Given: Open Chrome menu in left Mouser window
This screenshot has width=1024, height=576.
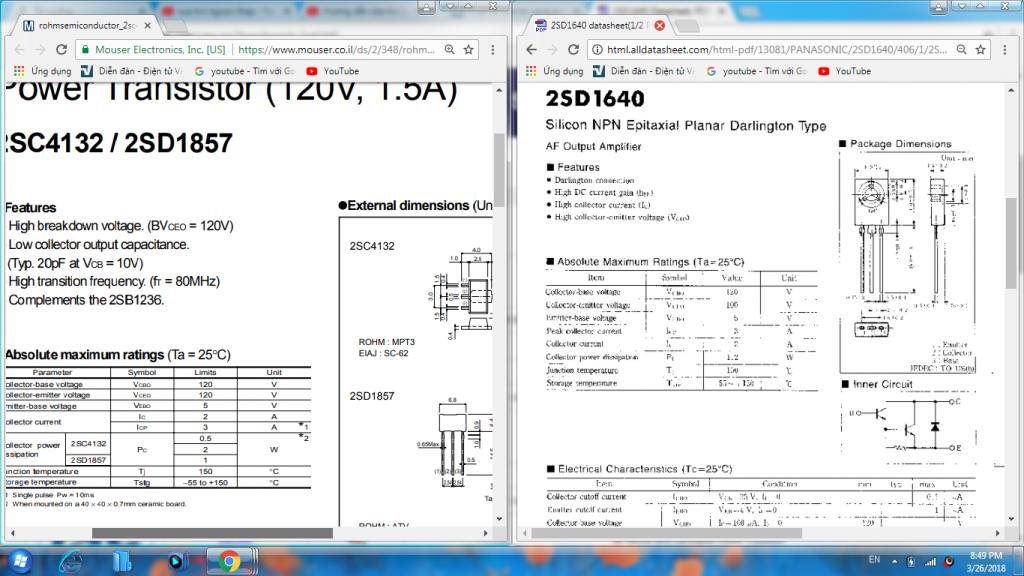Looking at the screenshot, I should (x=492, y=50).
